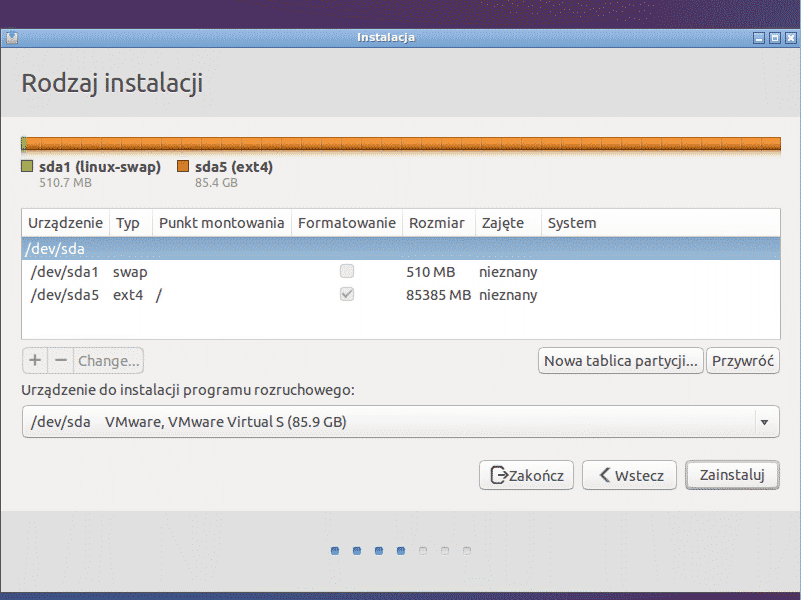Toggle format checkbox for /dev/sda1
The width and height of the screenshot is (801, 600).
[x=347, y=271]
